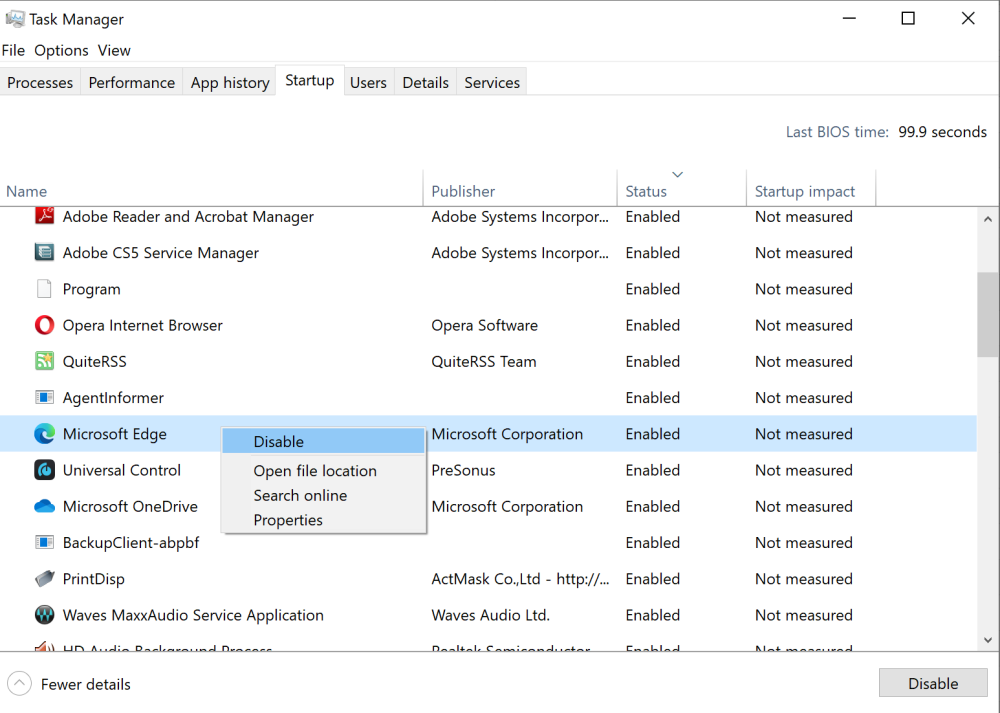
Task: Click Search online in the context menu
Action: [x=300, y=495]
